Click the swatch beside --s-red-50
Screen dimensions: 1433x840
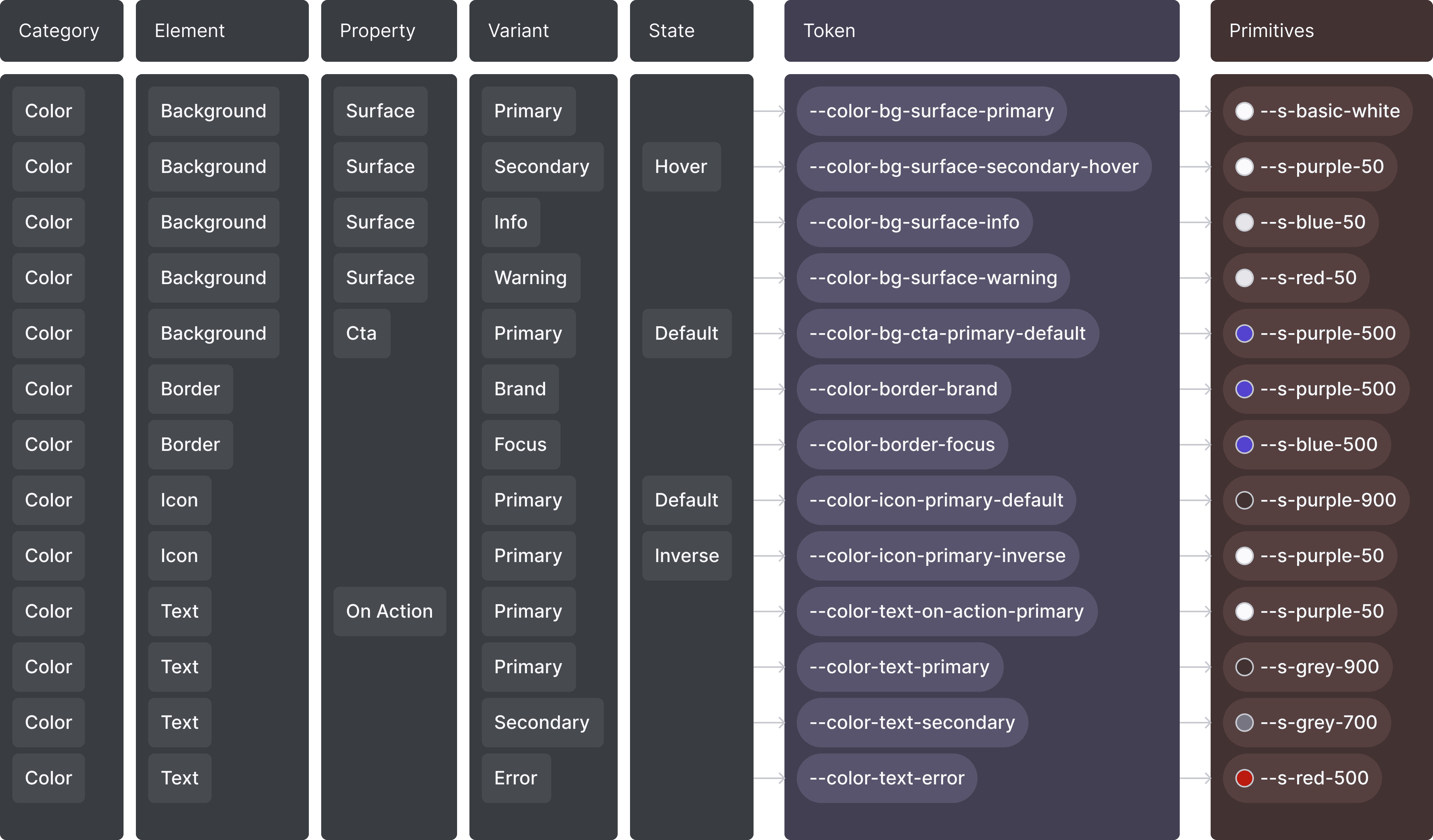(x=1244, y=278)
